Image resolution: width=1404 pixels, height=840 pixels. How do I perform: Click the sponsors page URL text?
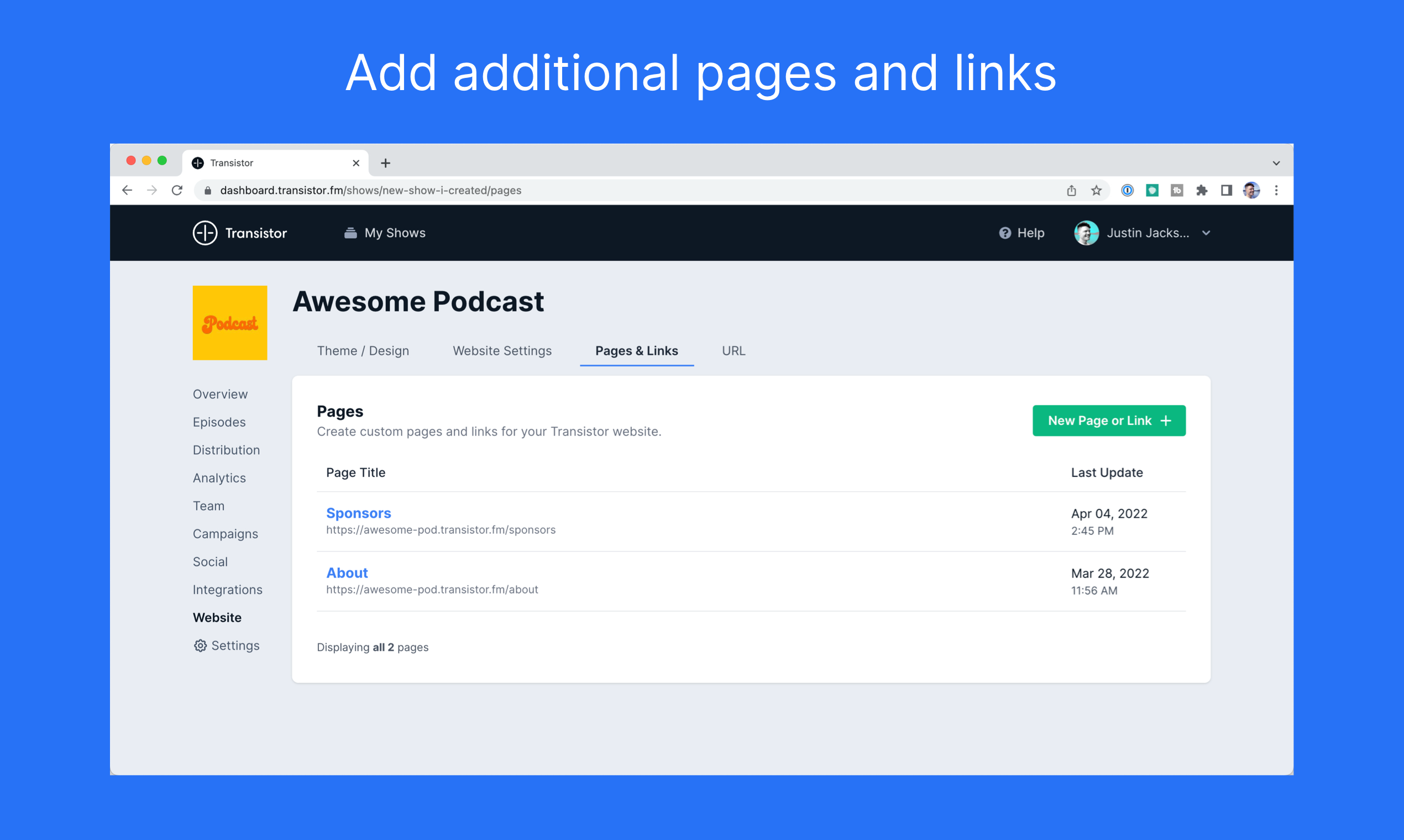[441, 530]
